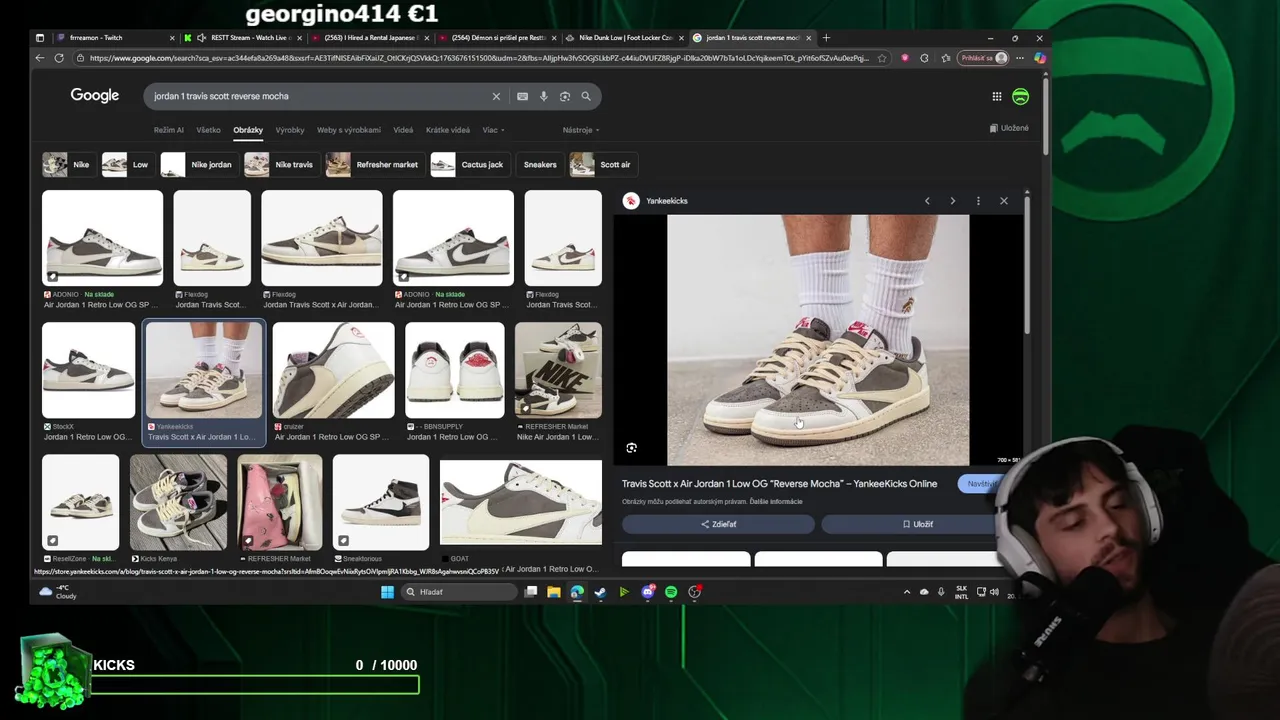Expand the Viac dropdown in search tabs
This screenshot has width=1280, height=720.
(493, 130)
